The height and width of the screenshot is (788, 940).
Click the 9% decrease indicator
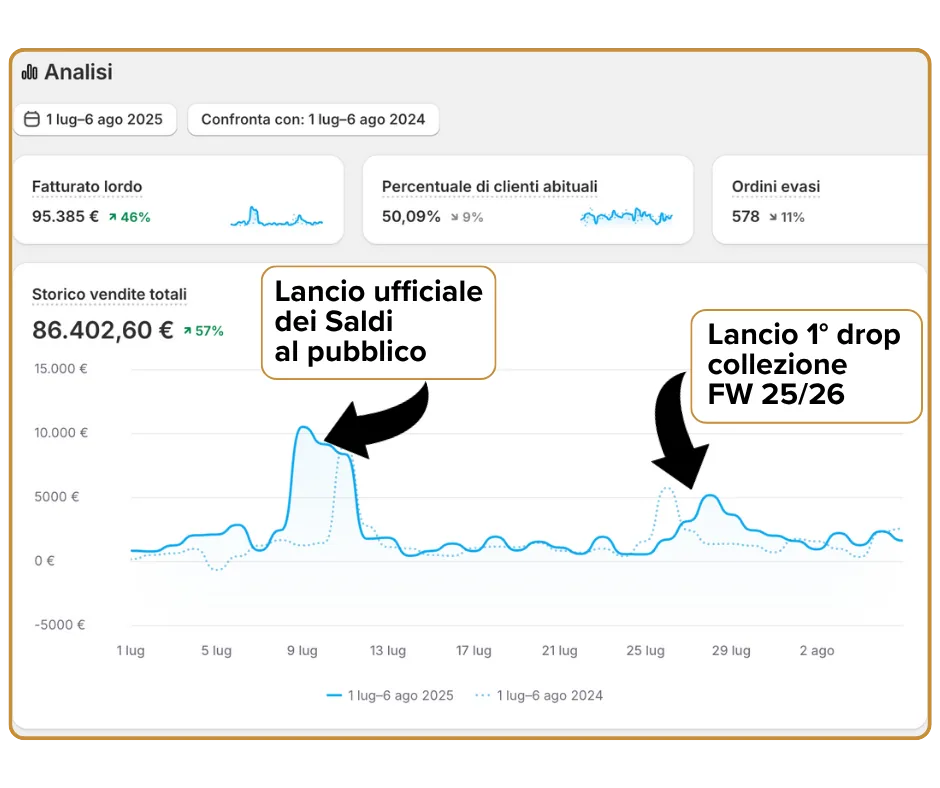tap(467, 217)
